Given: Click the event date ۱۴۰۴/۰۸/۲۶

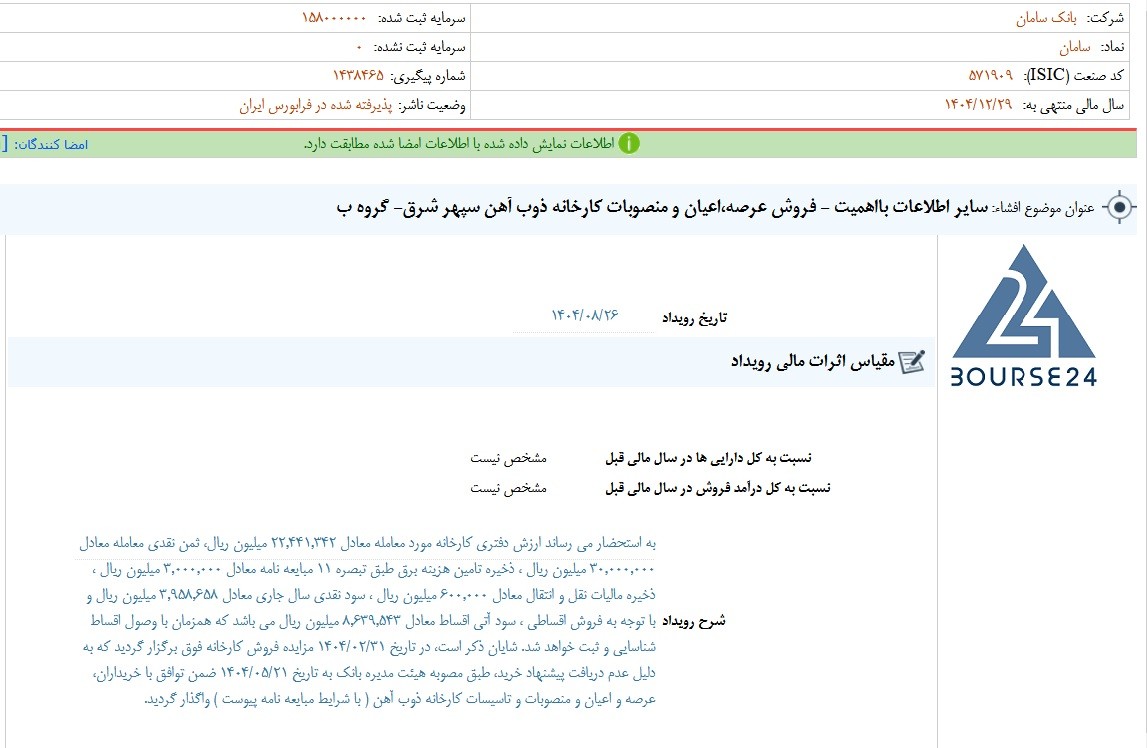Looking at the screenshot, I should (x=584, y=315).
